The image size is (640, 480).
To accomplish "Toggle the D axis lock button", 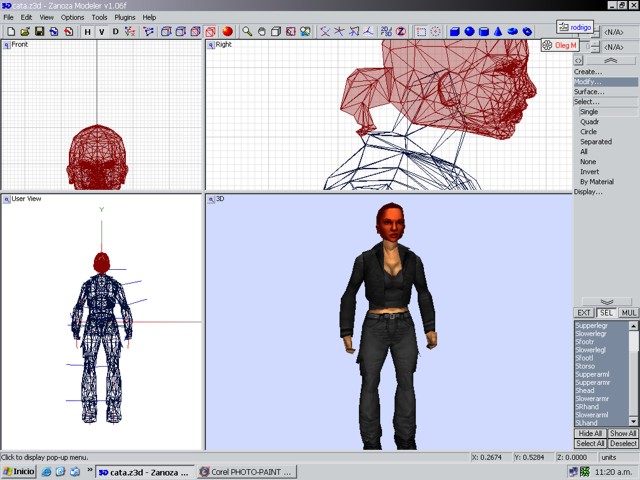I will [116, 31].
